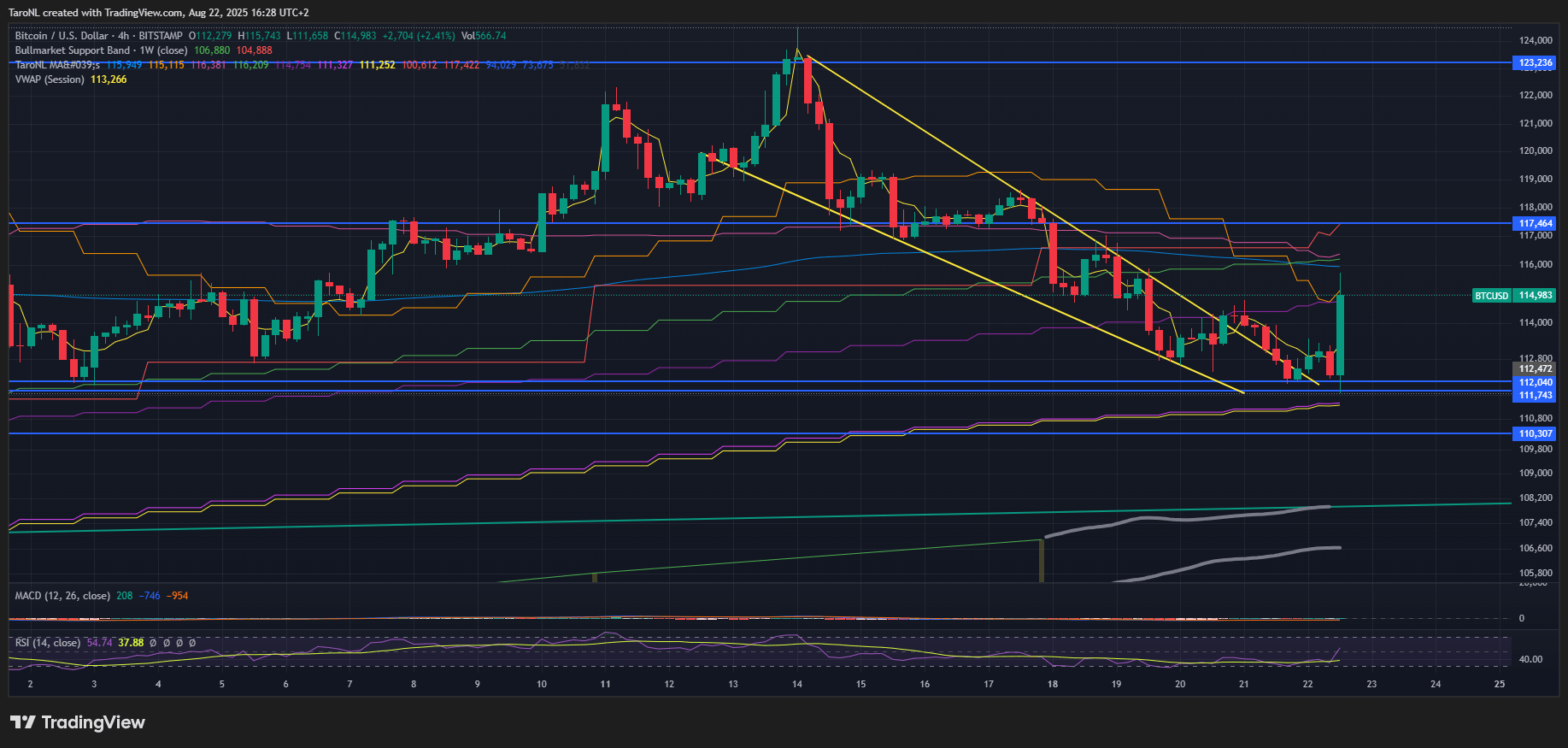Click the 109,000 price axis tick
The width and height of the screenshot is (1568, 748).
[1536, 473]
